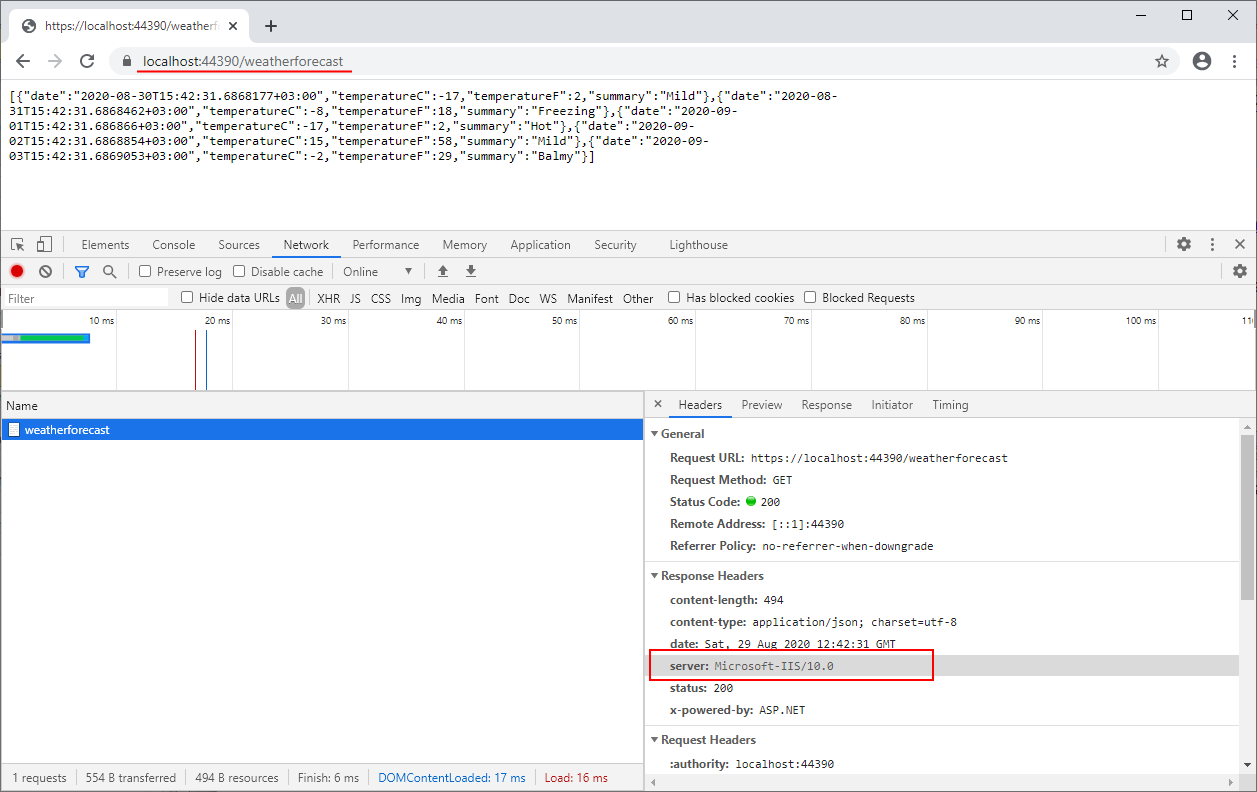Show the Initiator tab of the request

(892, 405)
